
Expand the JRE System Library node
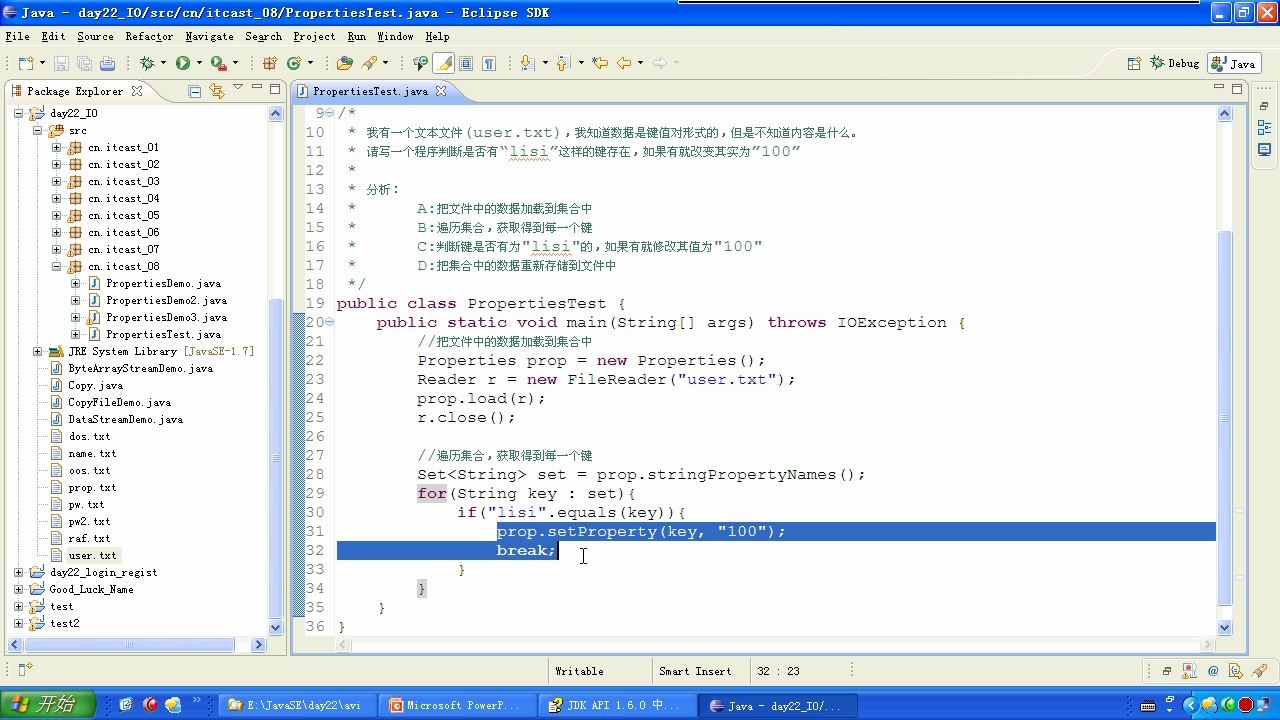(37, 351)
